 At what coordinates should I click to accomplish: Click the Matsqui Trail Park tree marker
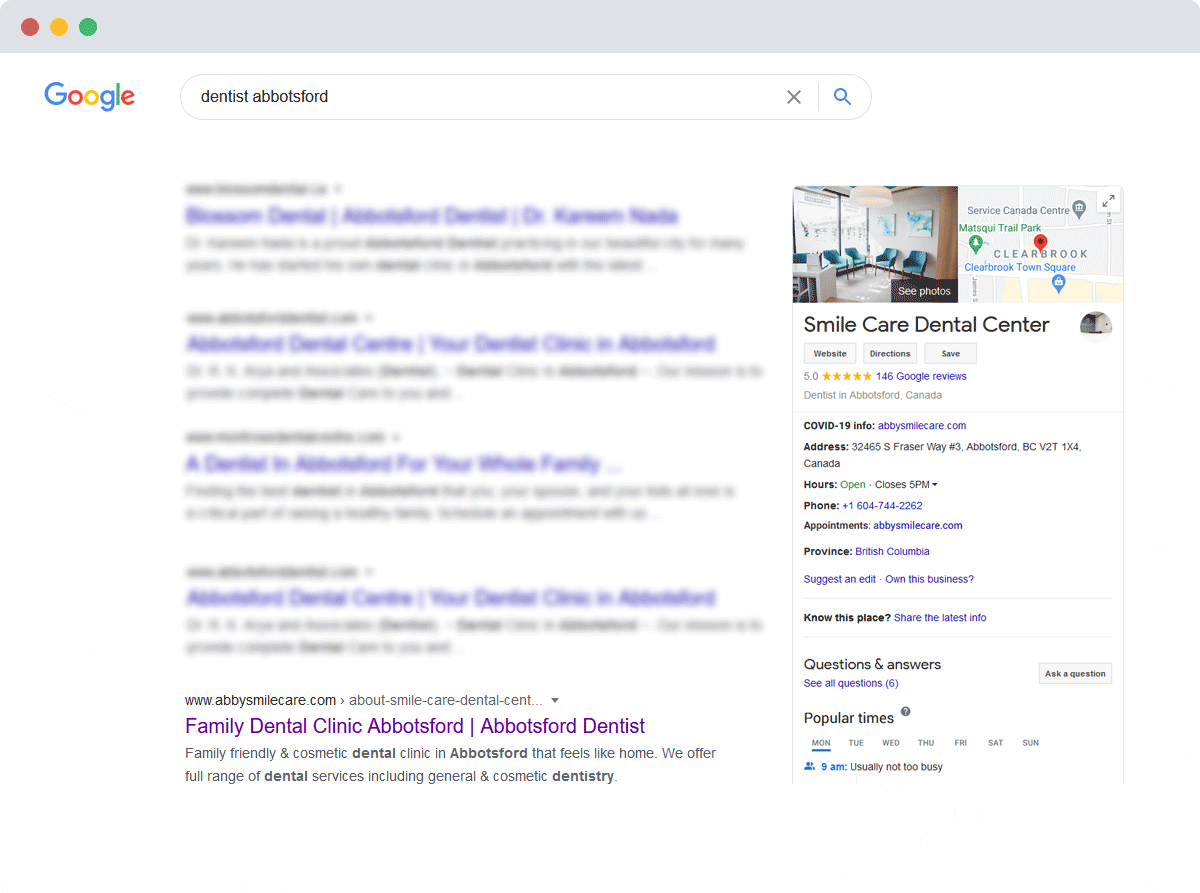[x=976, y=245]
